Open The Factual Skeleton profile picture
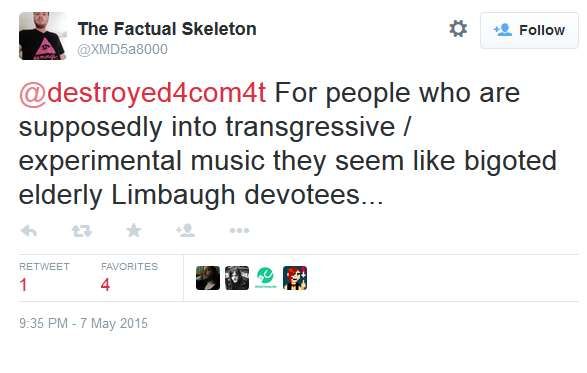 (43, 36)
